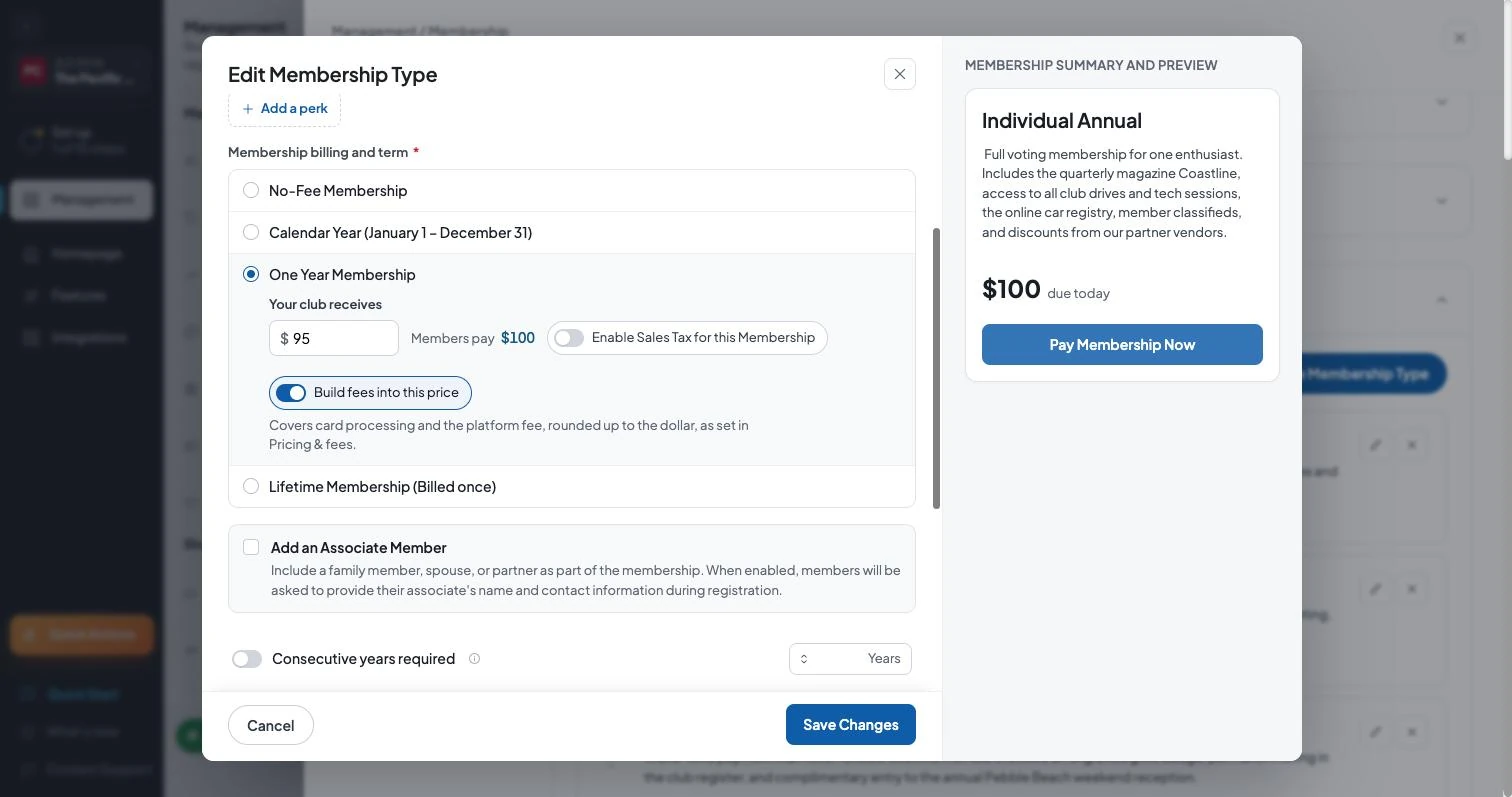Viewport: 1512px width, 797px height.
Task: Click the info icon beside Consecutive years required
Action: coord(475,658)
